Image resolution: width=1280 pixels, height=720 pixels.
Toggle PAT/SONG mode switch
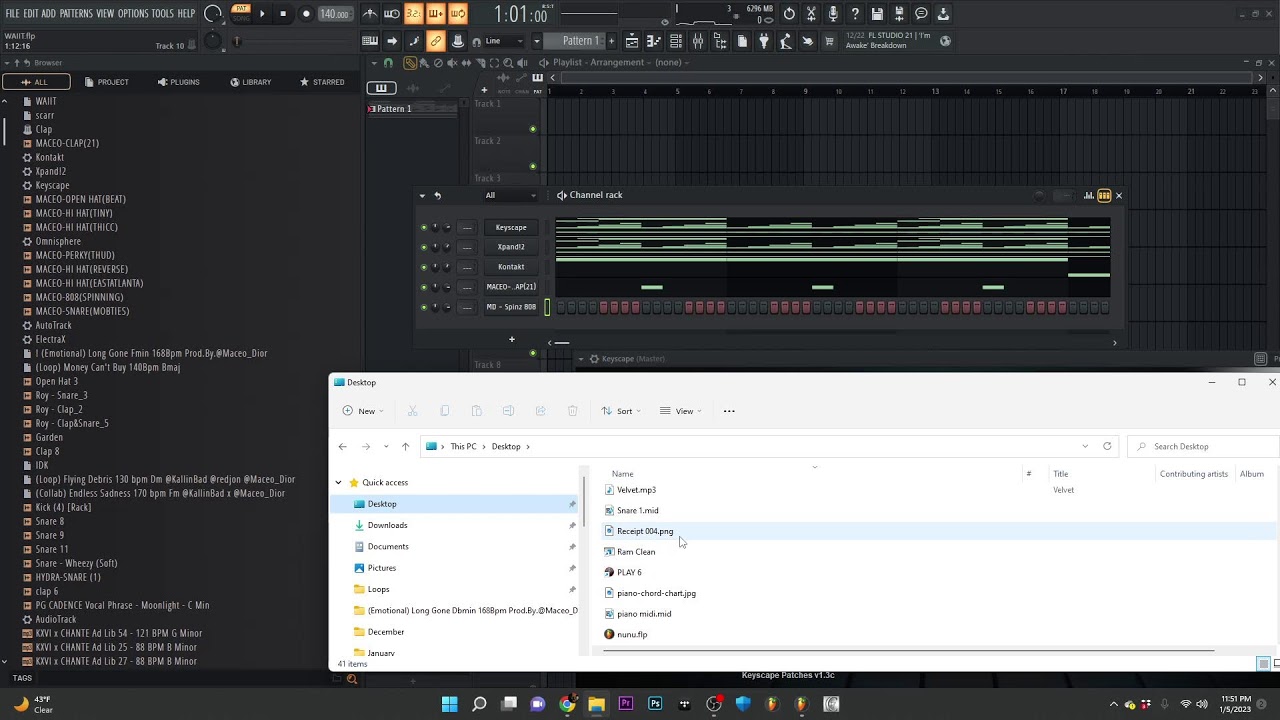240,13
